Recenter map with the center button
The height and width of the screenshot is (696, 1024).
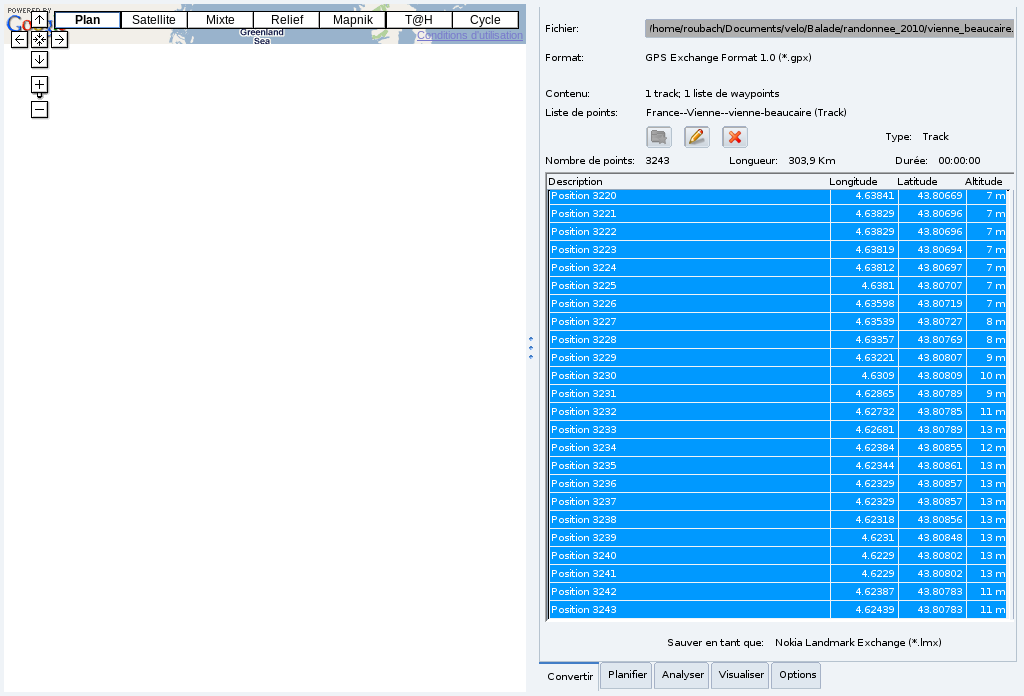click(x=39, y=40)
